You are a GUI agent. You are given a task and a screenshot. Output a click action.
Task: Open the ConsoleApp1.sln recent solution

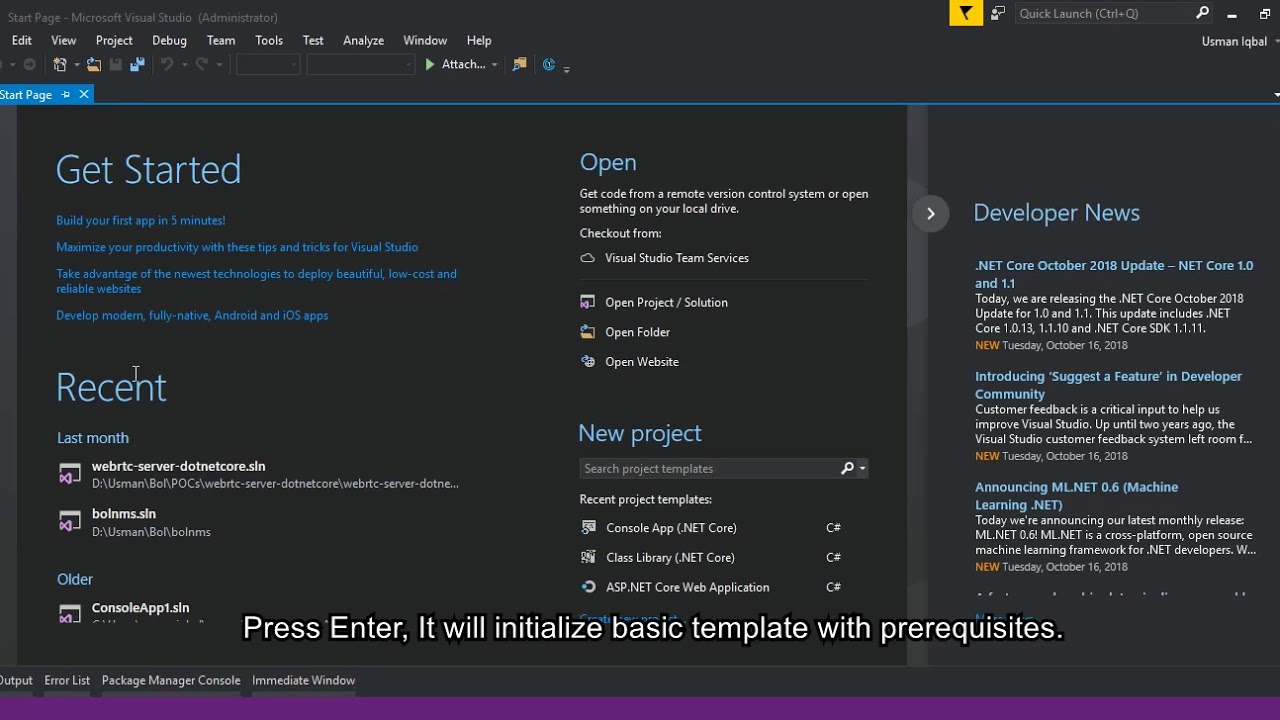click(x=140, y=608)
